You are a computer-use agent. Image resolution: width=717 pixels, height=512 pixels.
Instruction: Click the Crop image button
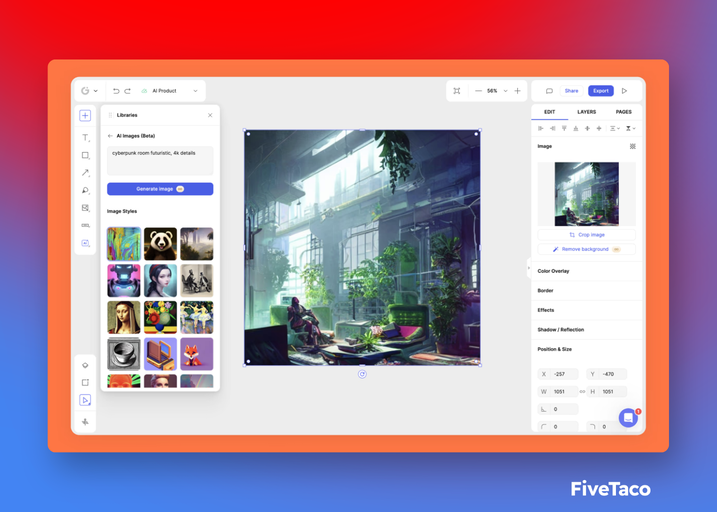587,235
